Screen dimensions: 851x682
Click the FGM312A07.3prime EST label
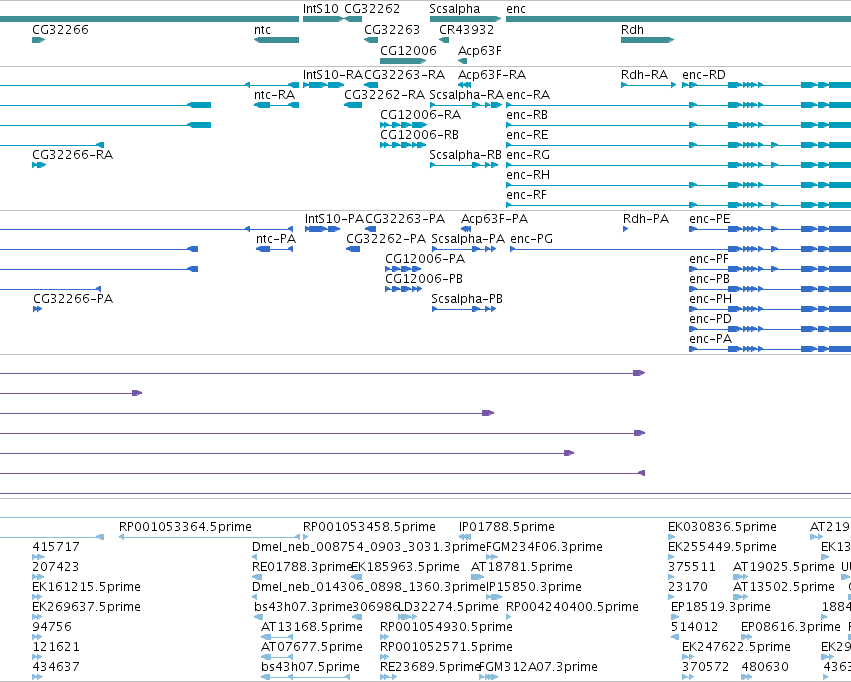point(538,667)
